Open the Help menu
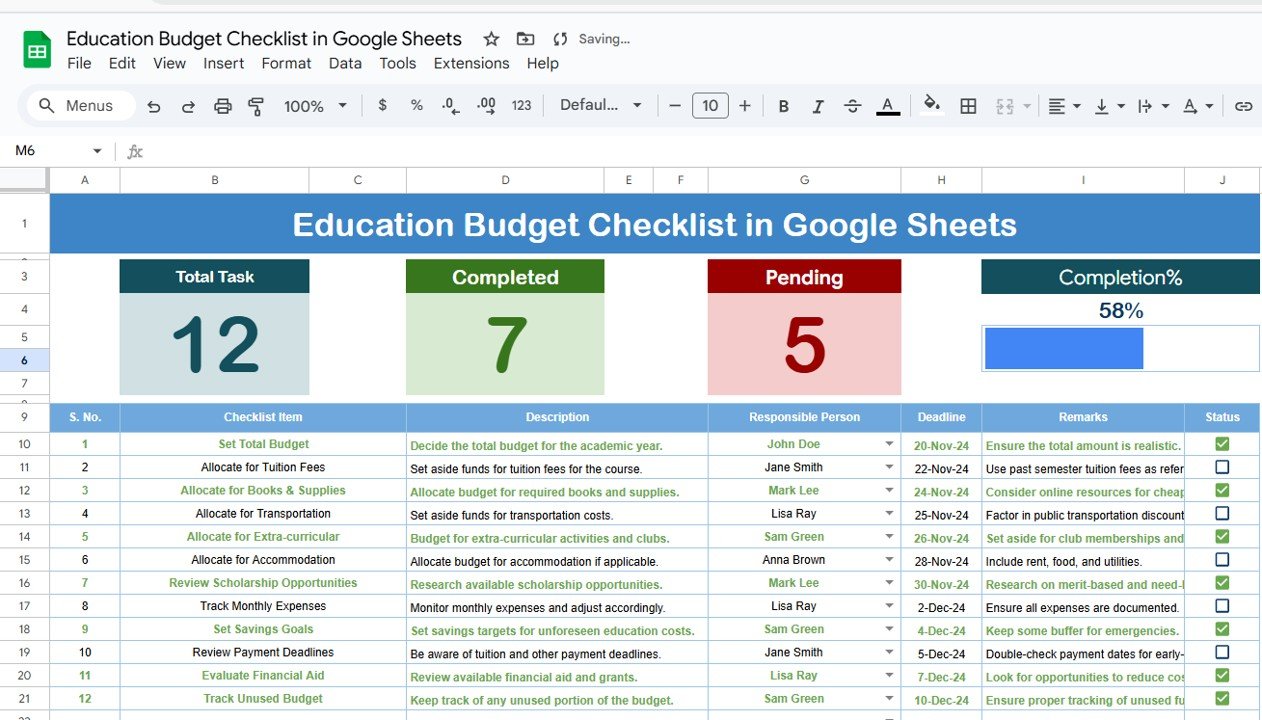 click(x=542, y=63)
